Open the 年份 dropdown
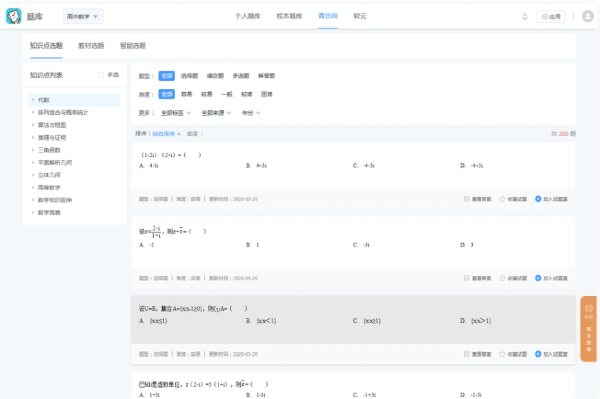The height and width of the screenshot is (399, 600). pyautogui.click(x=251, y=113)
